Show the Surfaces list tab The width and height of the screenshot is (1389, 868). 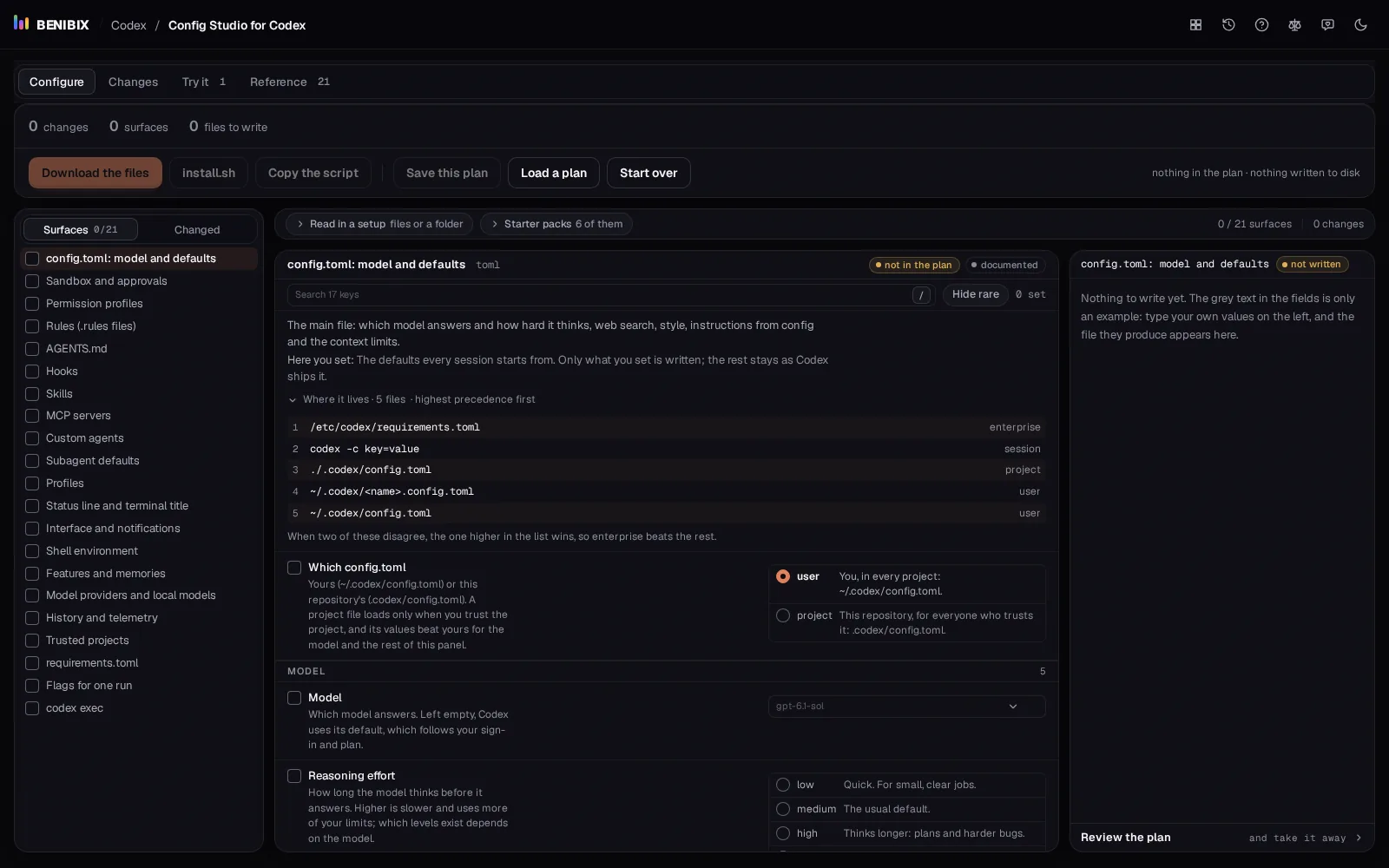(80, 229)
